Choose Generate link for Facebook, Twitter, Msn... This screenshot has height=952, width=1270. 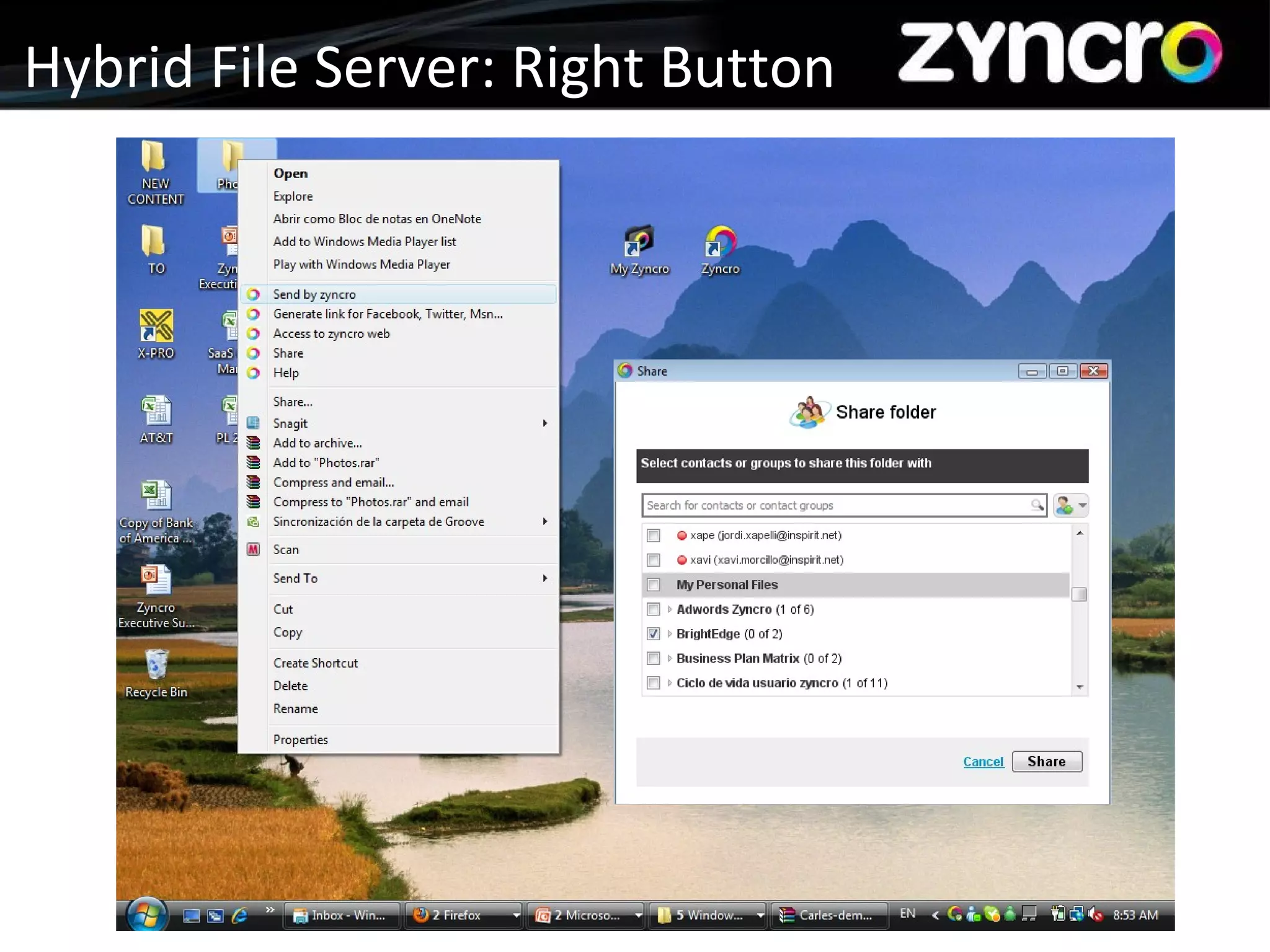[399, 314]
